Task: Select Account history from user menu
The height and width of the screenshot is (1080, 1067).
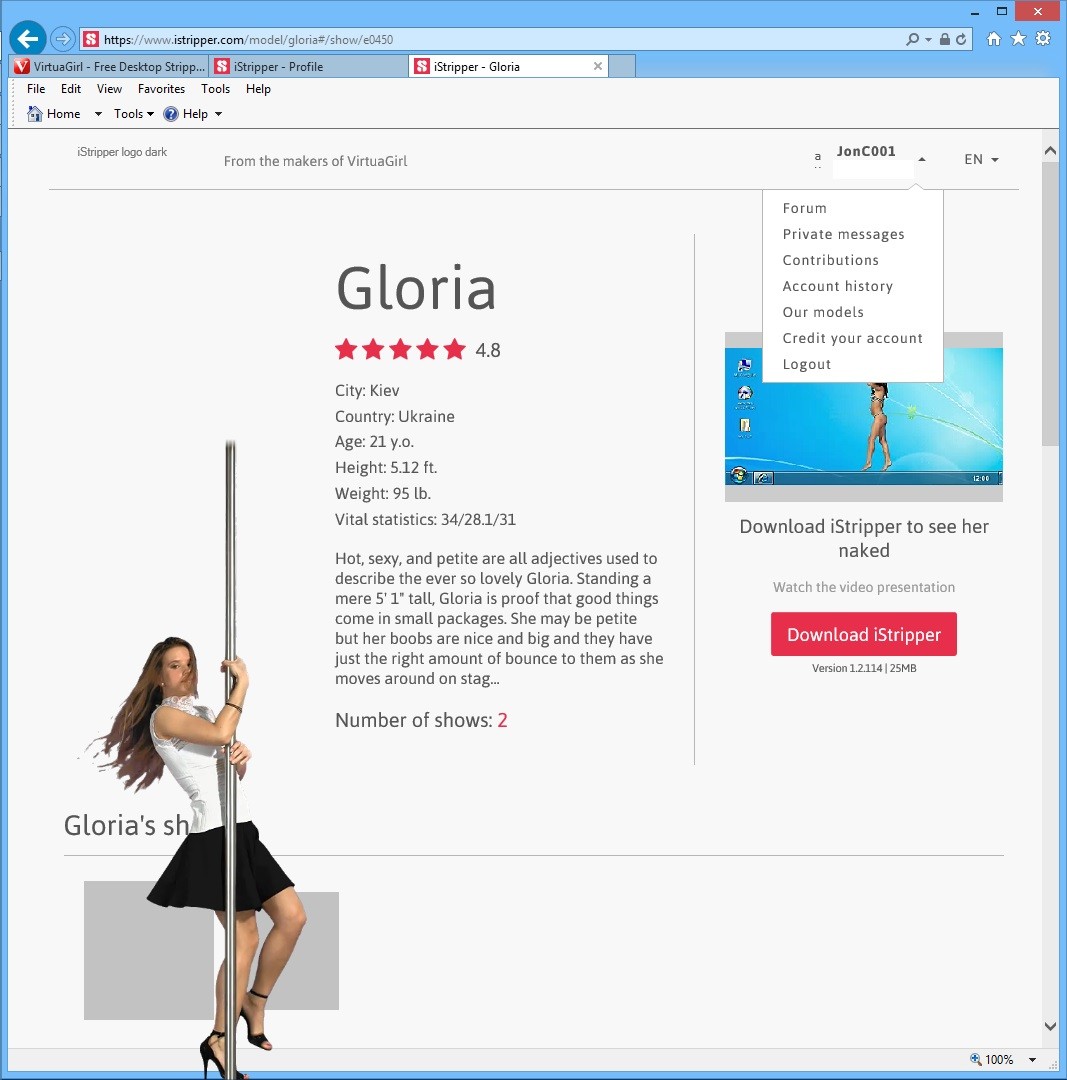Action: (837, 286)
